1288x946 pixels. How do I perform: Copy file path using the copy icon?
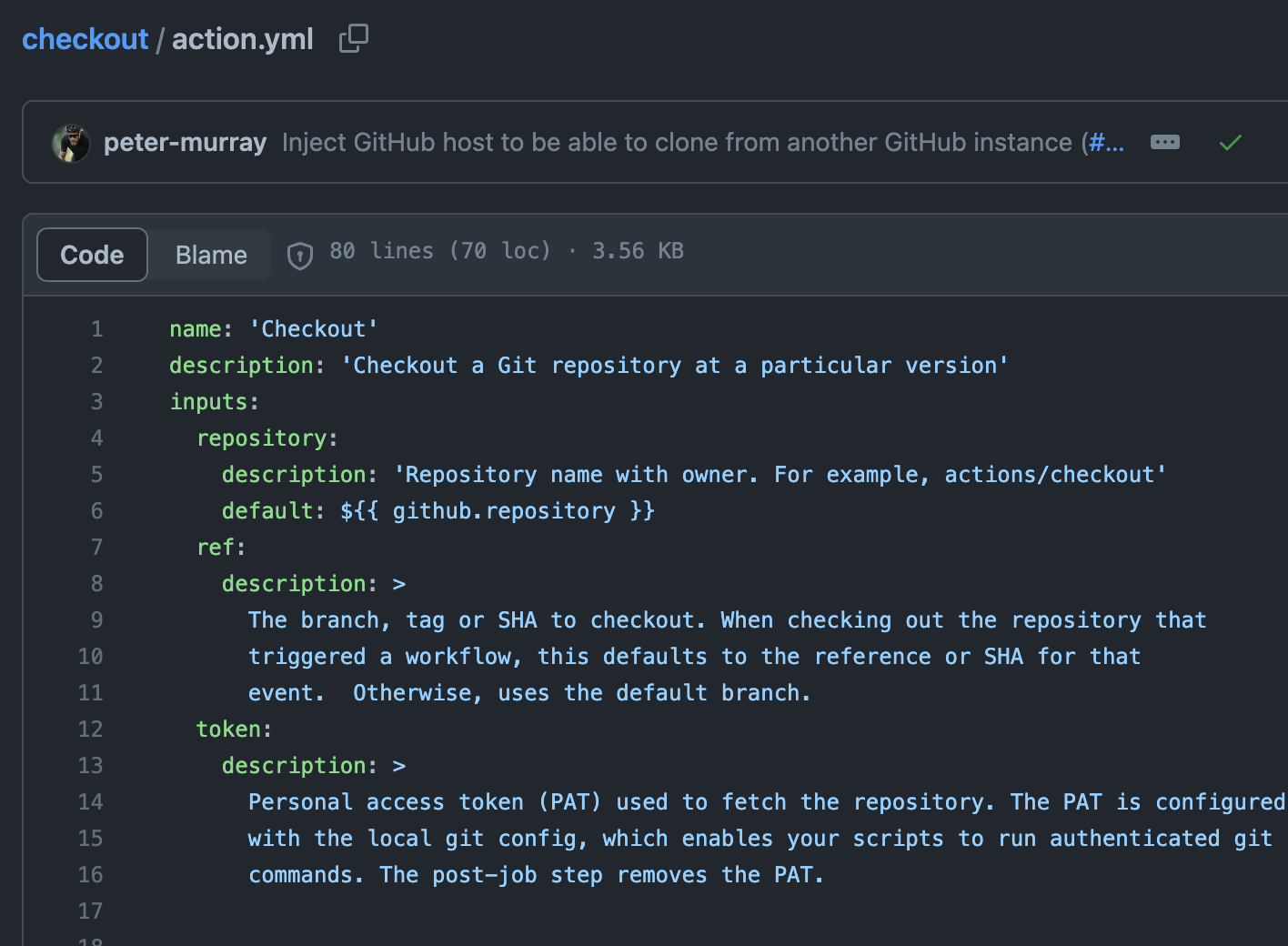point(353,39)
